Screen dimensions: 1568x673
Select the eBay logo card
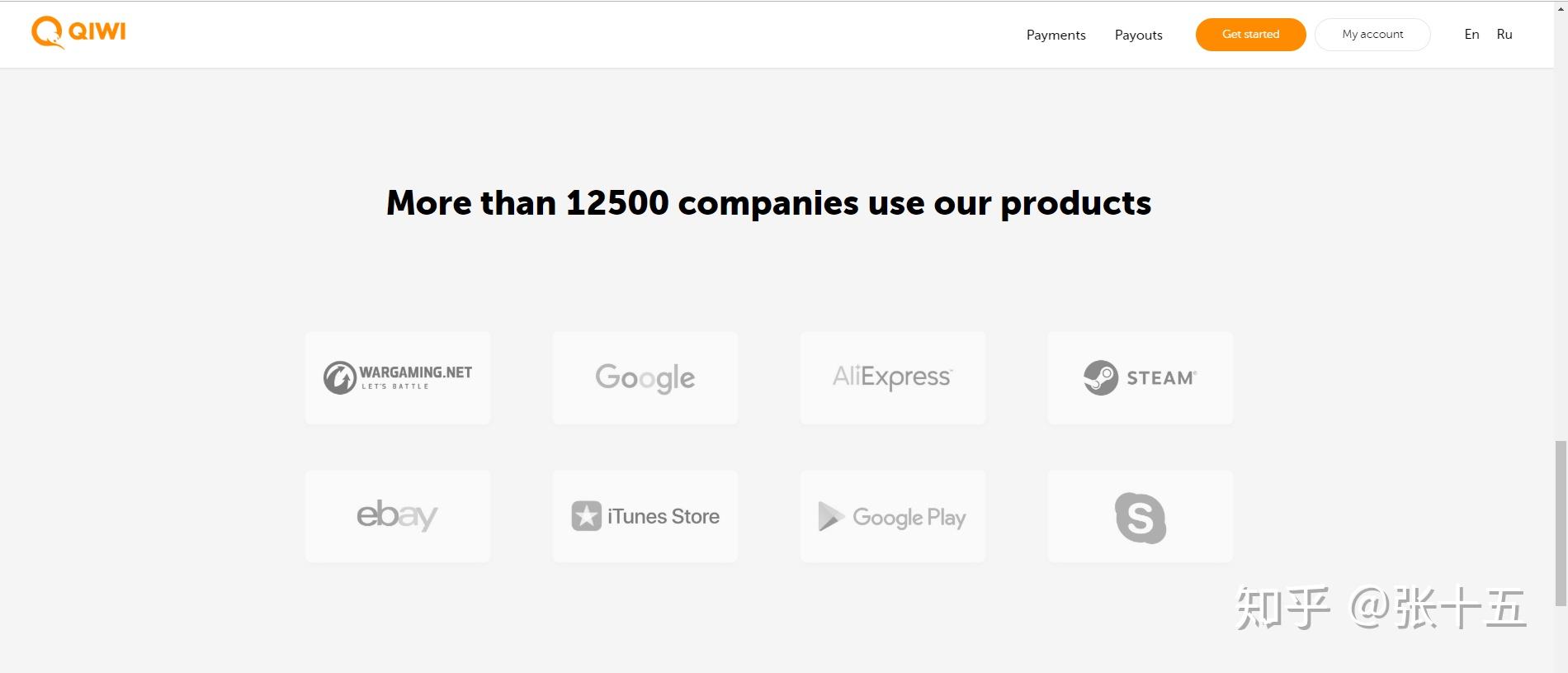click(x=398, y=516)
